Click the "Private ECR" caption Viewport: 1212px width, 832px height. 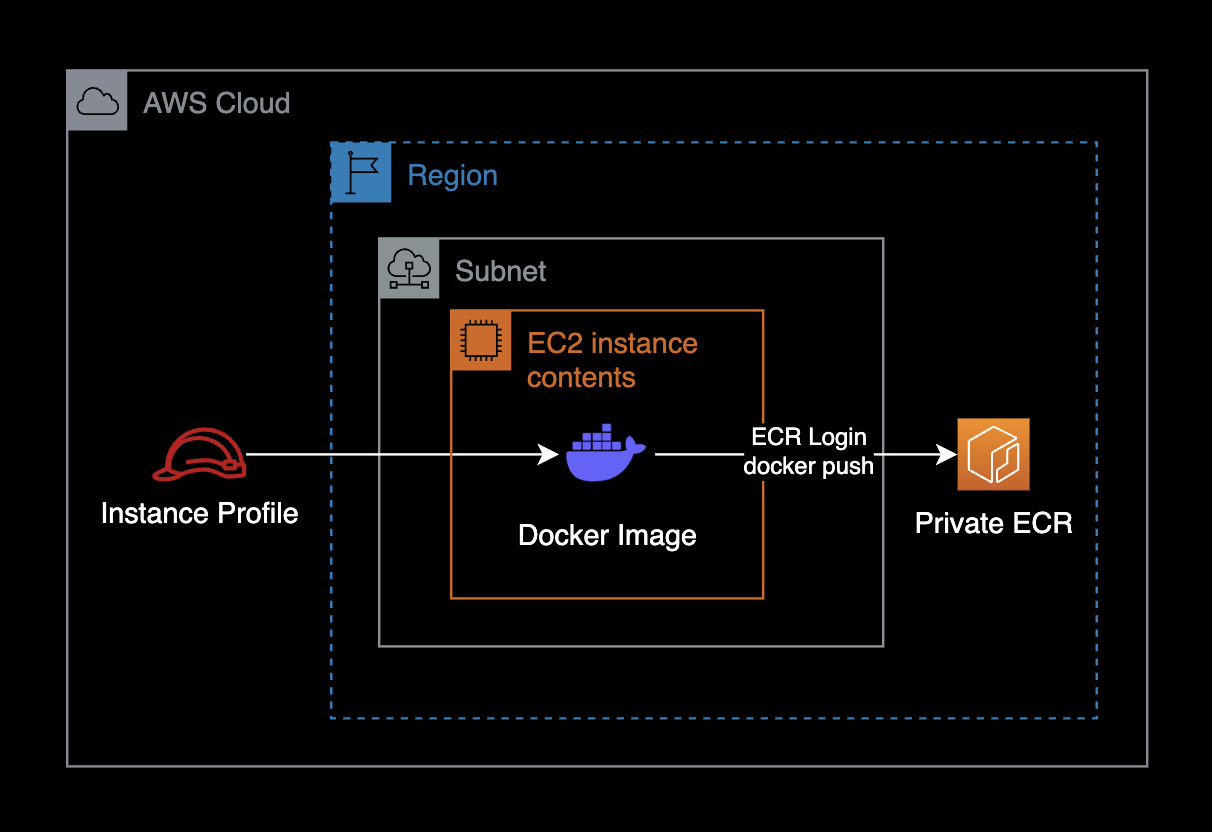point(993,523)
